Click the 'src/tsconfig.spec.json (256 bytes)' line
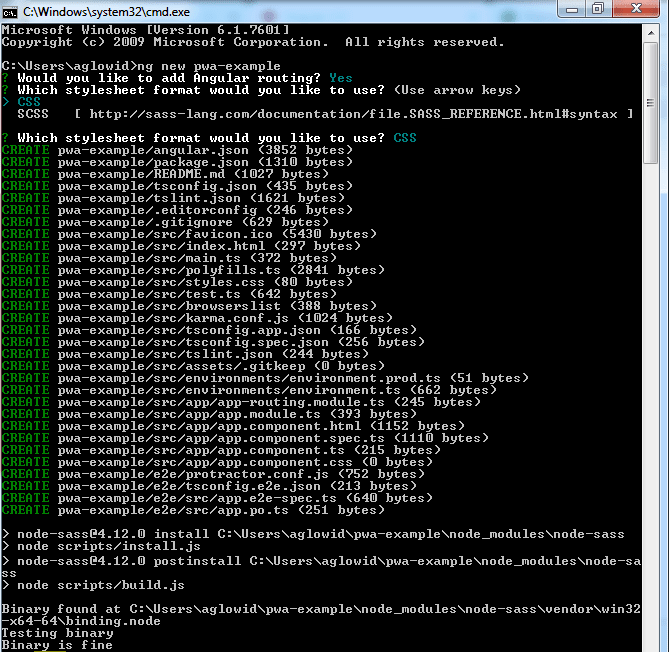Viewport: 669px width, 652px height. tap(213, 342)
